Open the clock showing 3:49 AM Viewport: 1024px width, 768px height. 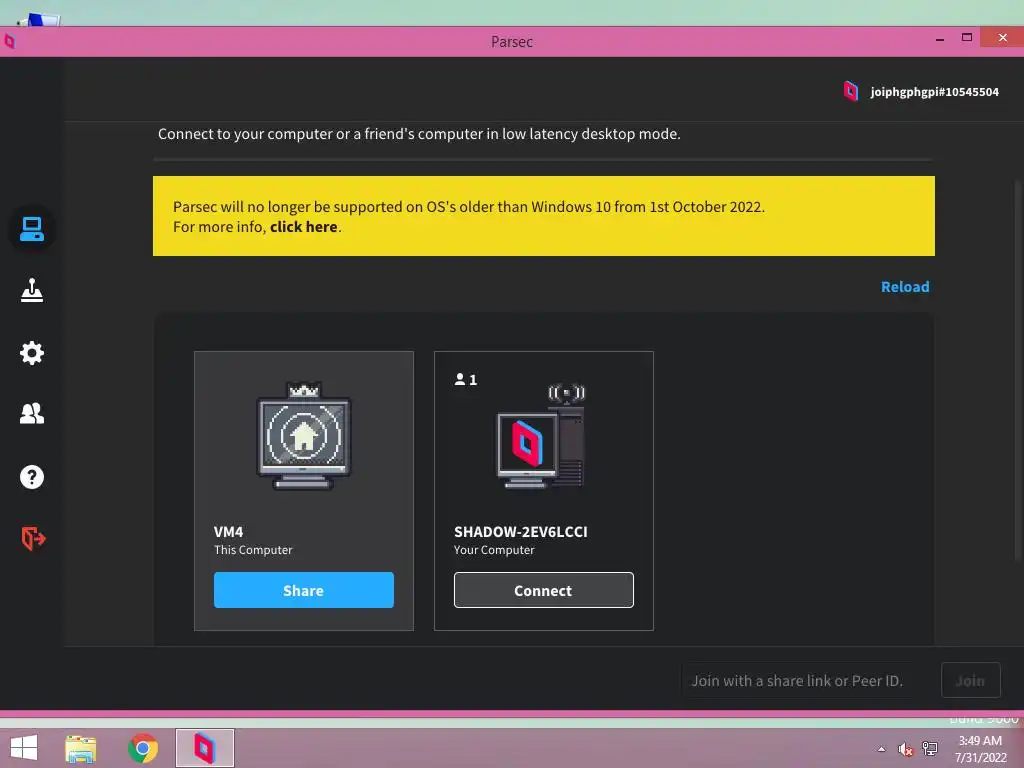980,749
